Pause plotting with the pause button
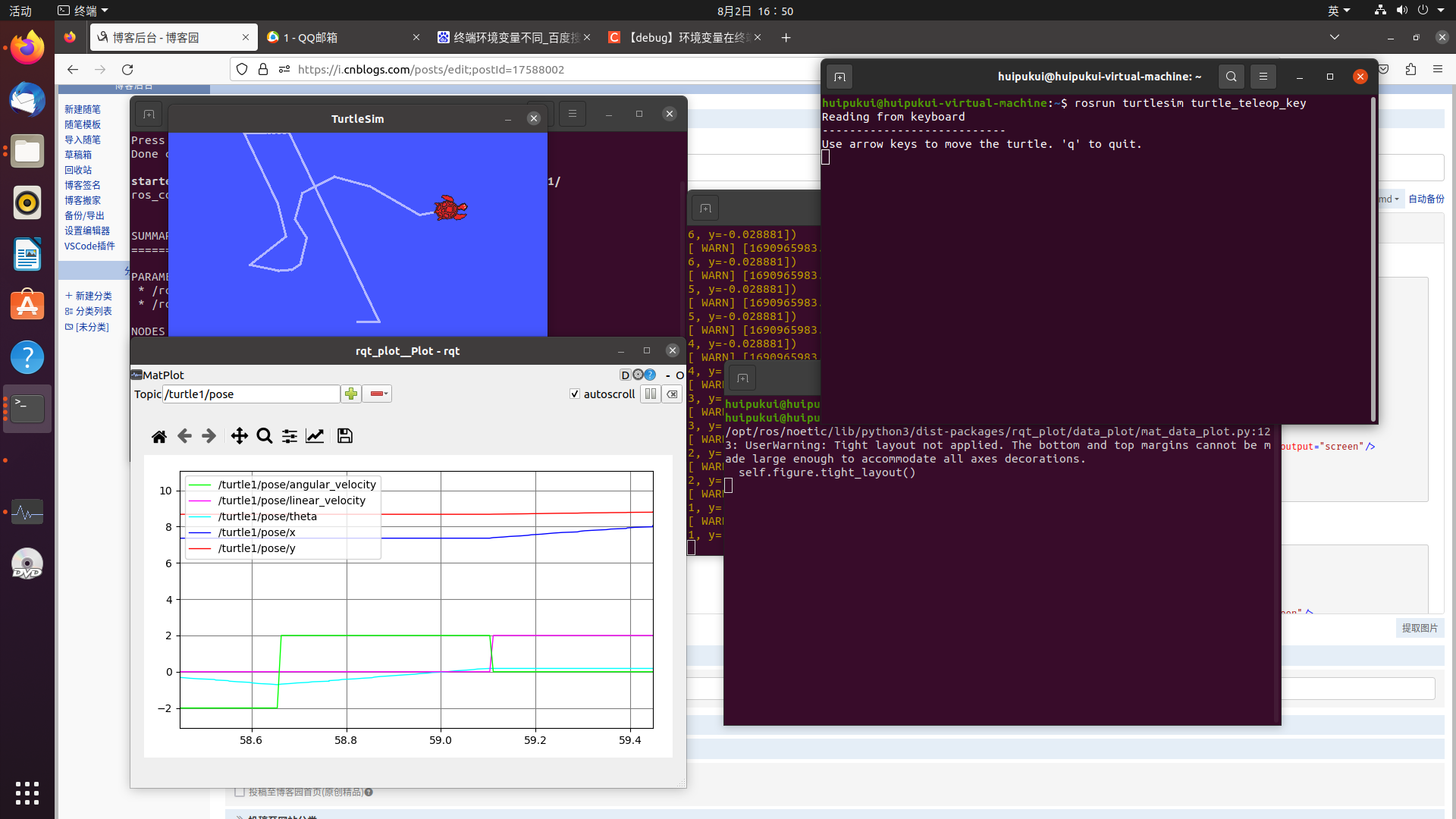Screen dimensions: 1456x819 tap(650, 394)
